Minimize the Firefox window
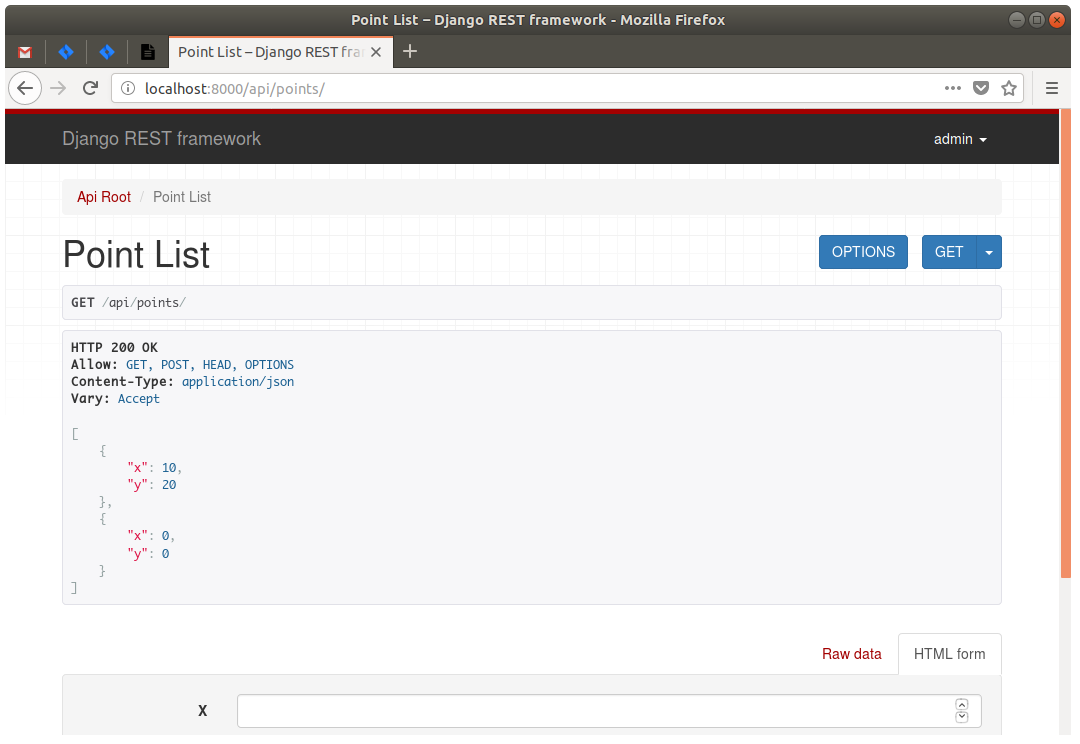The width and height of the screenshot is (1080, 744). [1017, 20]
